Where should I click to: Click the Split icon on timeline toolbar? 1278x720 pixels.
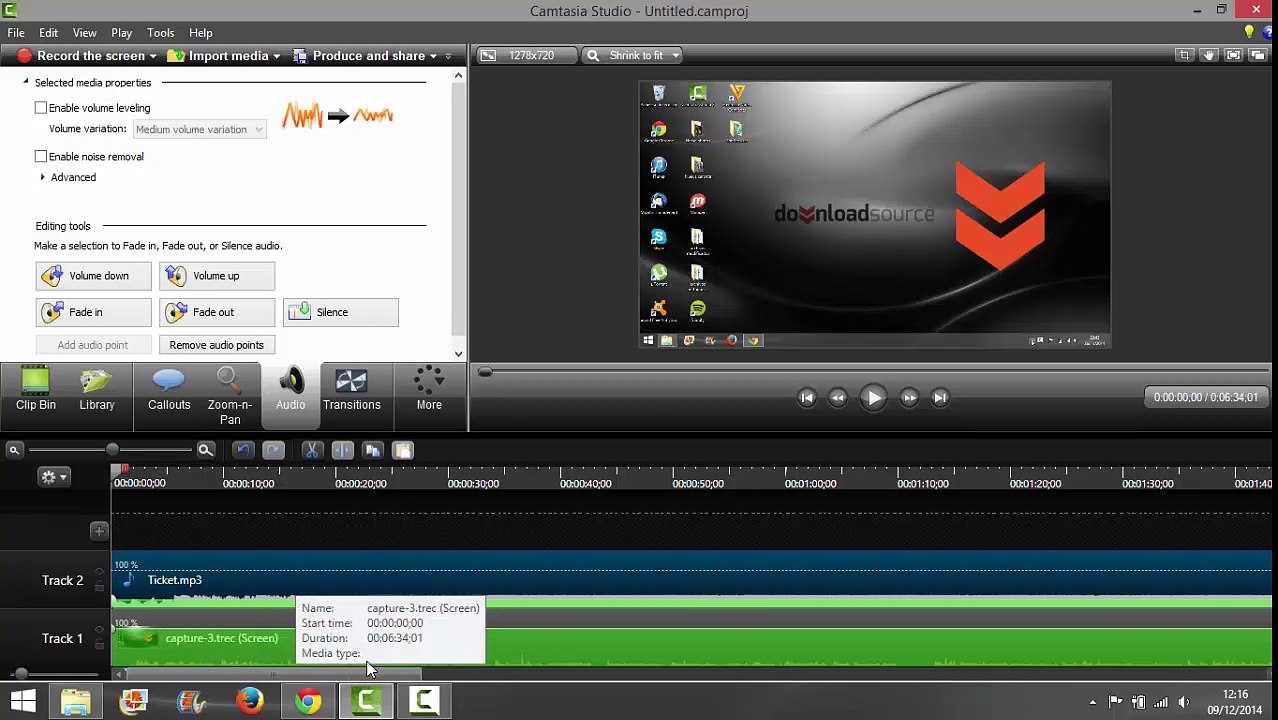point(342,450)
